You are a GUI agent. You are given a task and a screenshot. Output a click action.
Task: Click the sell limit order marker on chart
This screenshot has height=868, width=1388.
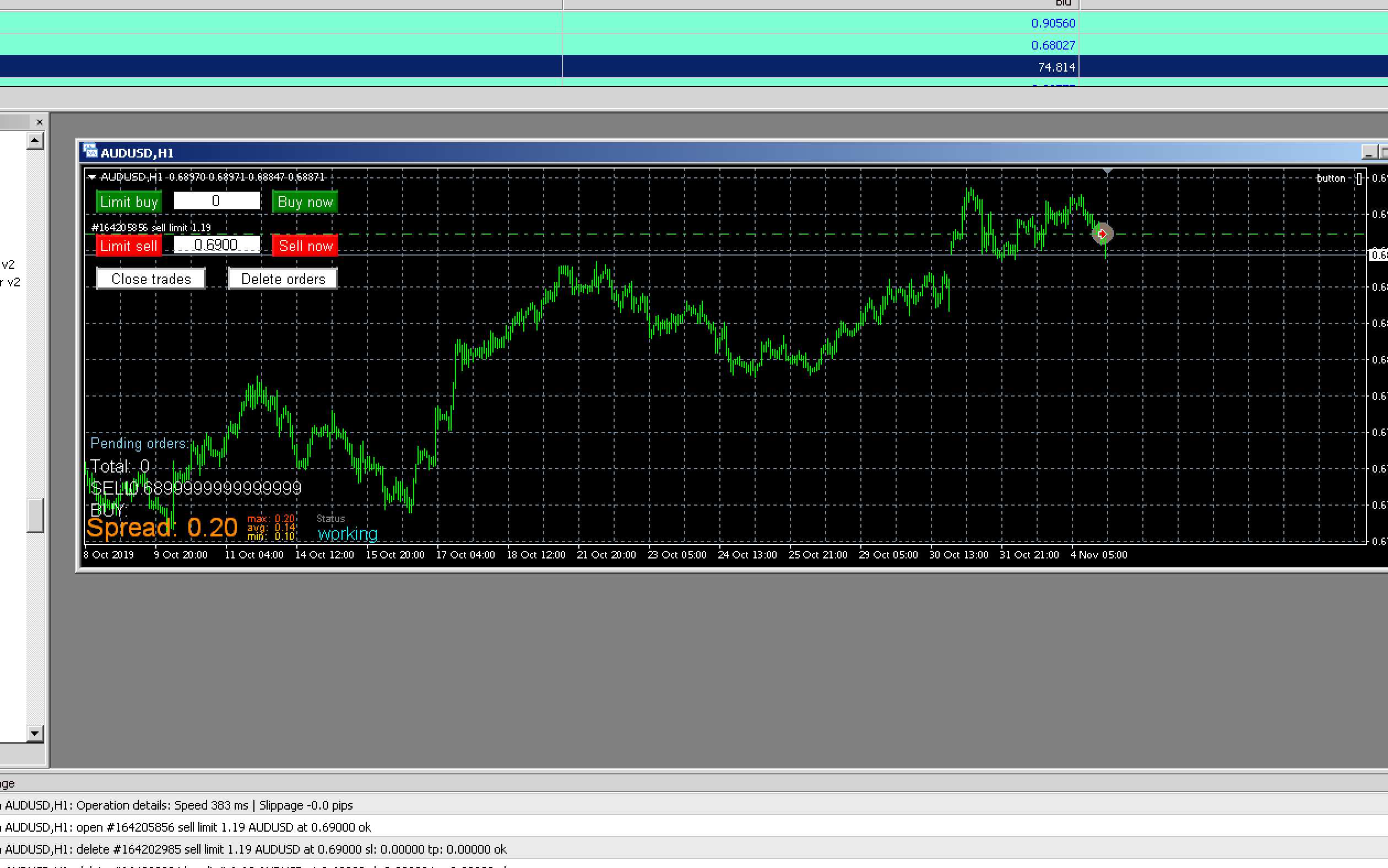[1102, 234]
